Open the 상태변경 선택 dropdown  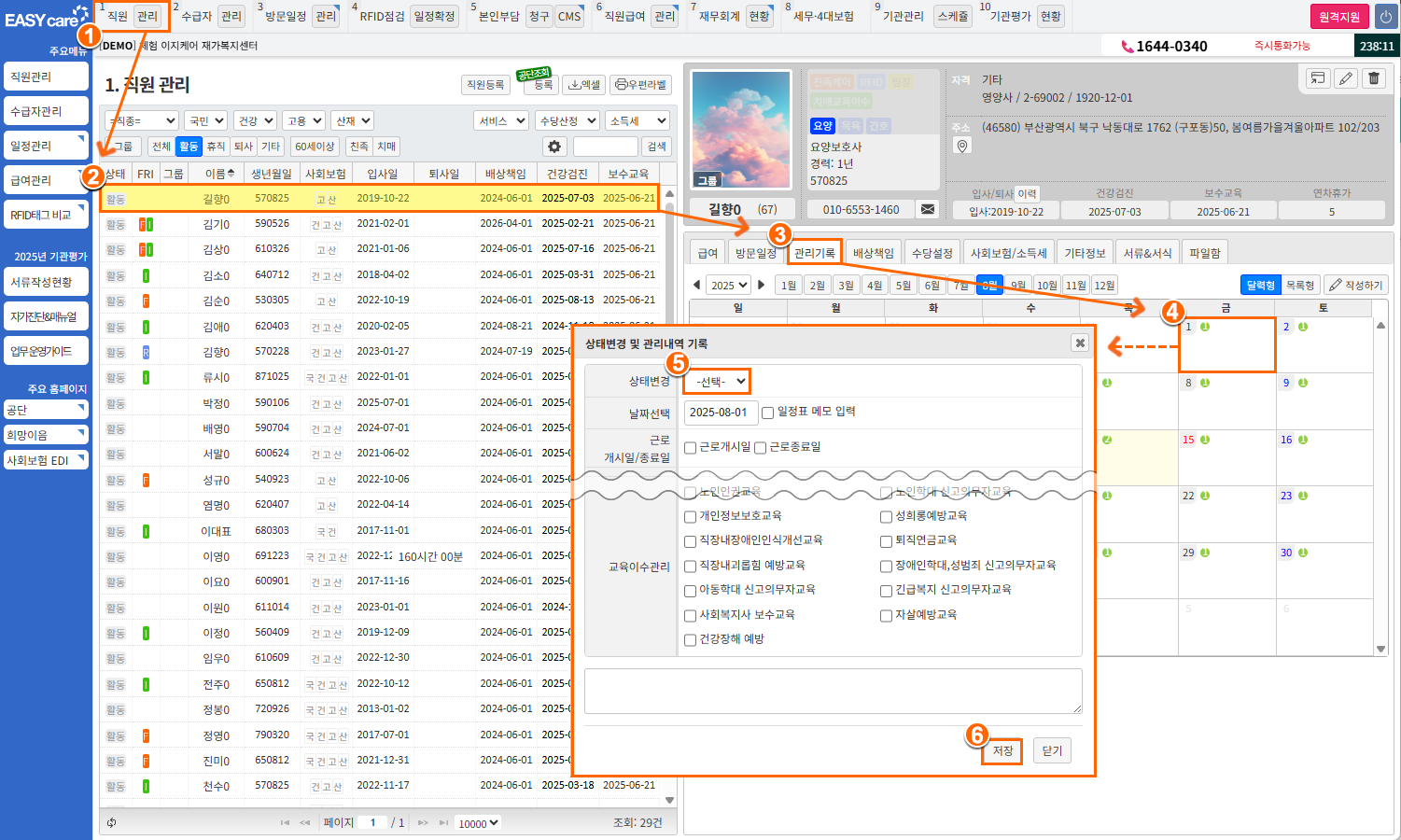coord(717,382)
